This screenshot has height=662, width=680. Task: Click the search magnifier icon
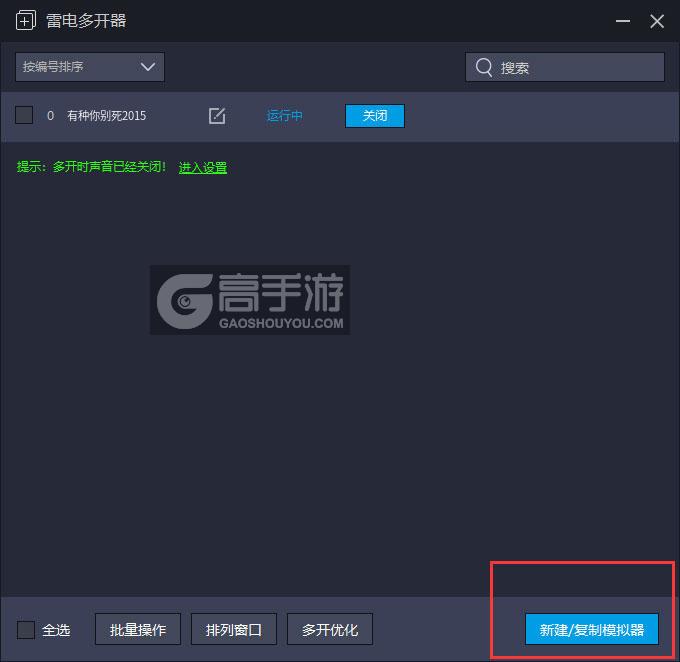click(x=484, y=68)
